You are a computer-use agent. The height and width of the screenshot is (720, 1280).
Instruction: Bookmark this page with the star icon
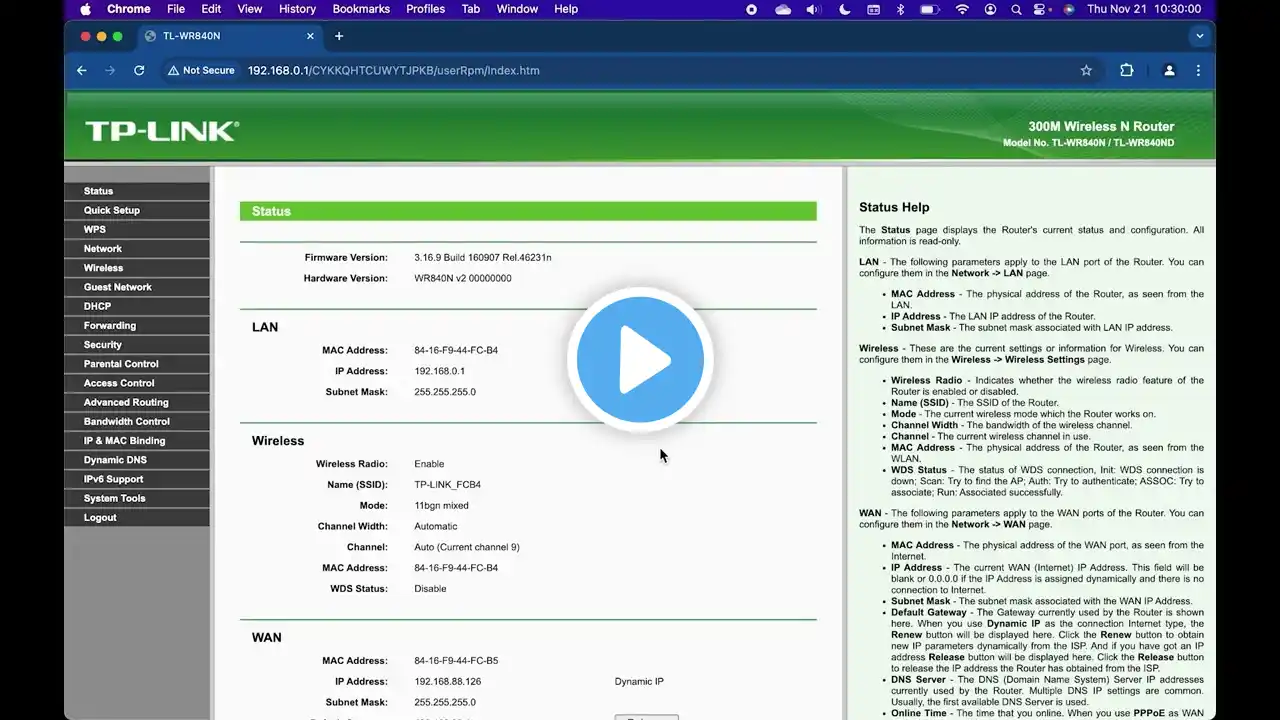[1086, 70]
